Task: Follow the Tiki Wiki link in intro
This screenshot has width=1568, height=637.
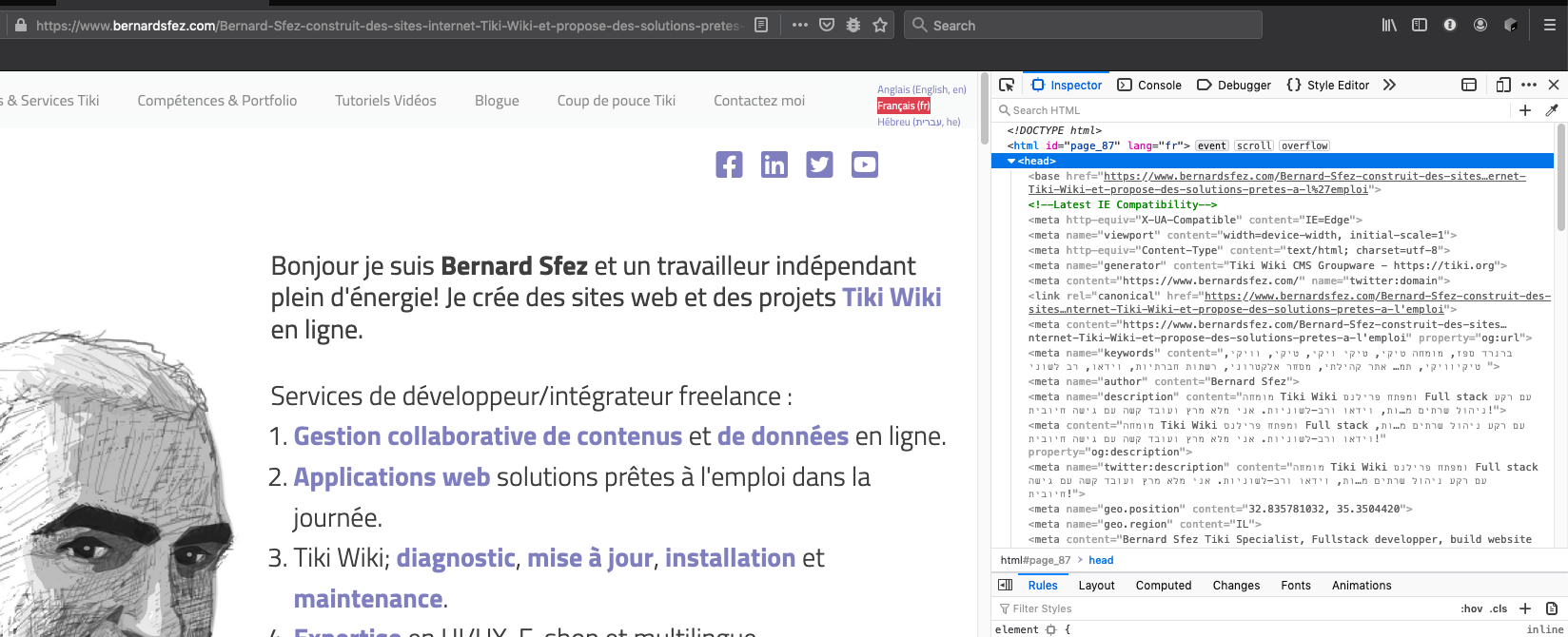Action: pyautogui.click(x=892, y=298)
